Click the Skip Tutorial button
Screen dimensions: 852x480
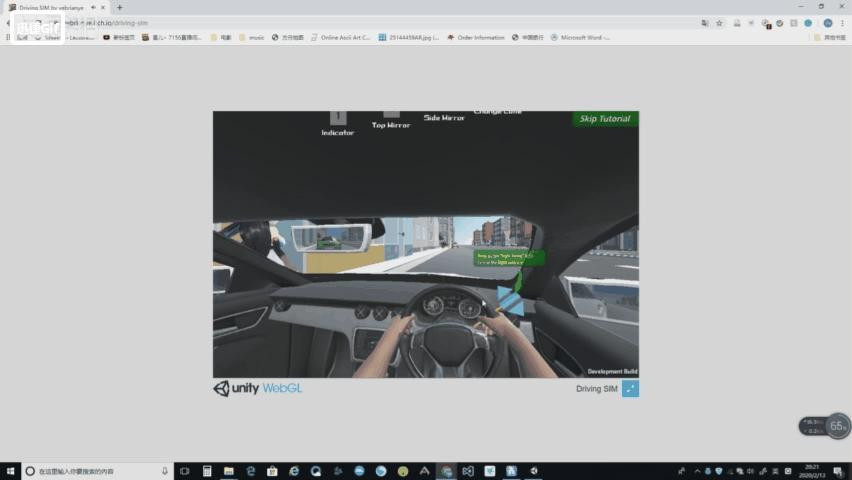point(605,119)
